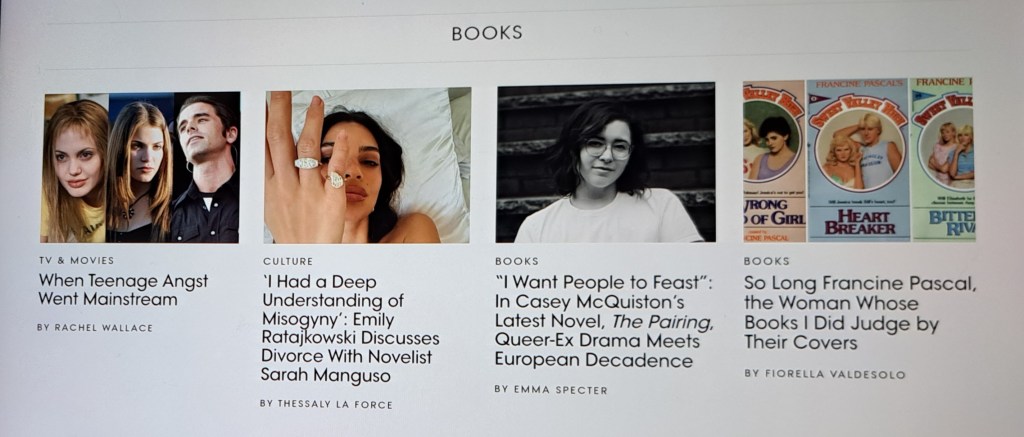Open 'So Long Francine Pascal' headline
This screenshot has width=1024, height=437.
click(x=860, y=313)
